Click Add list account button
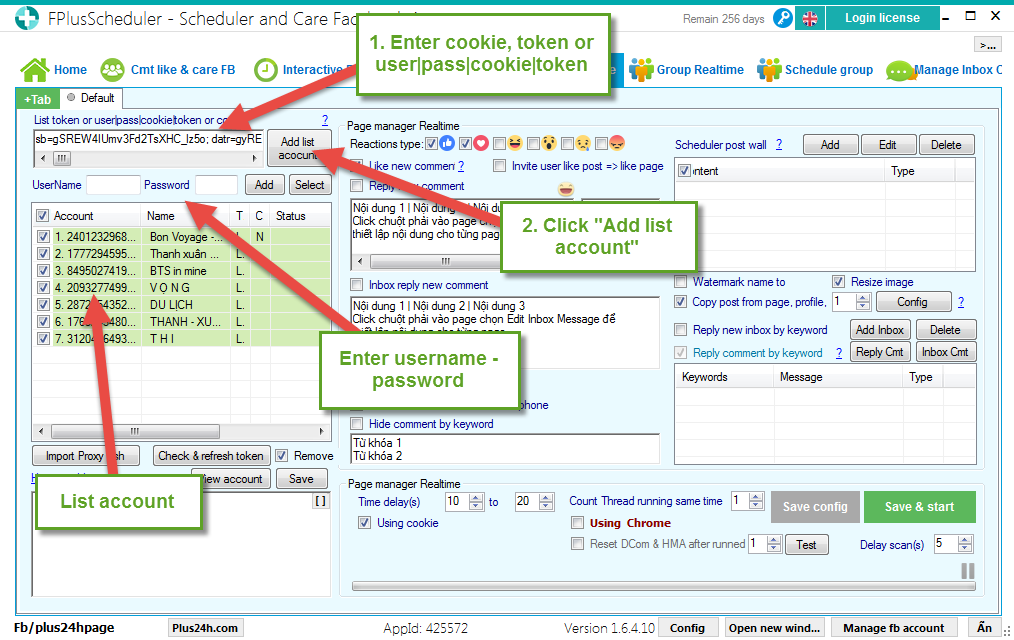1014x640 pixels. pos(297,148)
